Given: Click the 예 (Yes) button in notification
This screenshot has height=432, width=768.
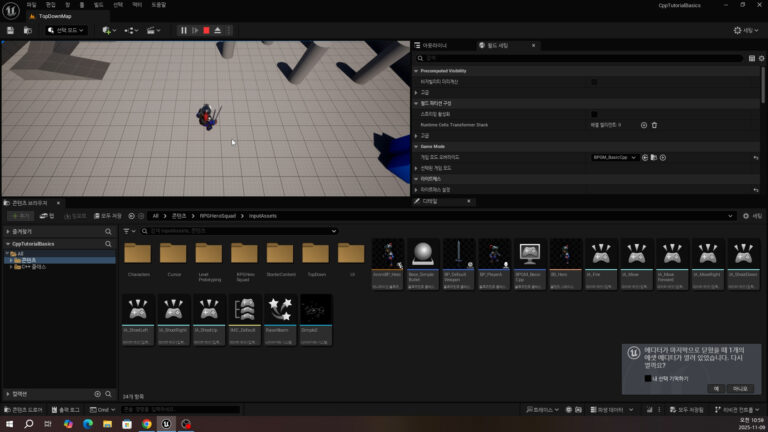Looking at the screenshot, I should [716, 388].
